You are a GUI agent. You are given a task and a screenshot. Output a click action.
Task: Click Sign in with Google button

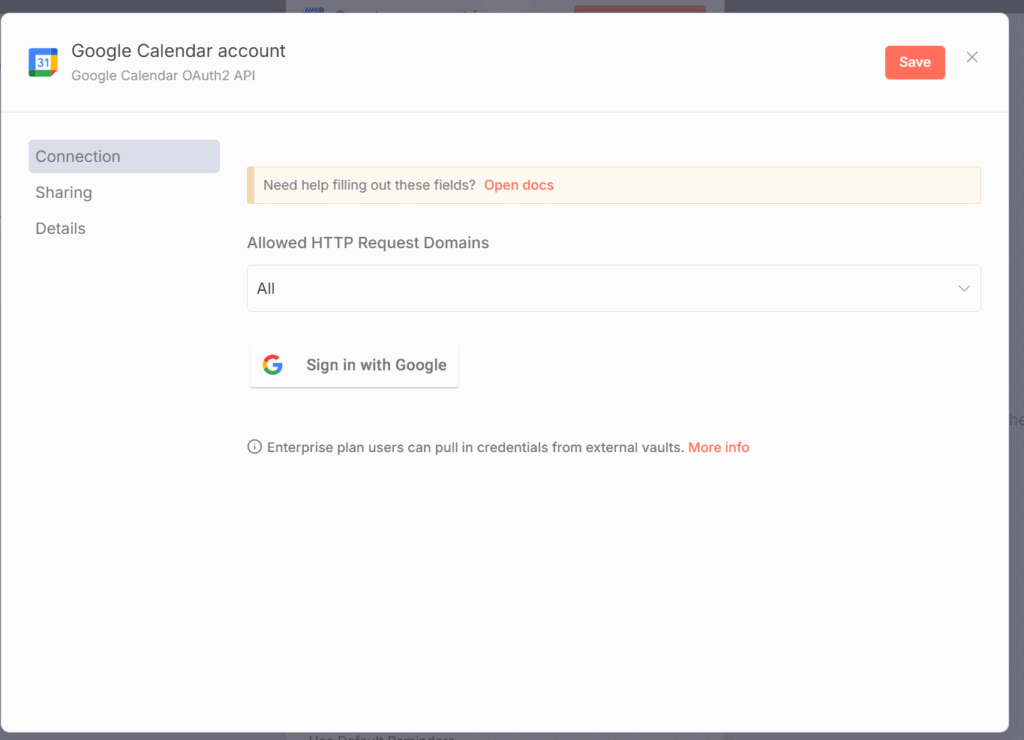354,365
